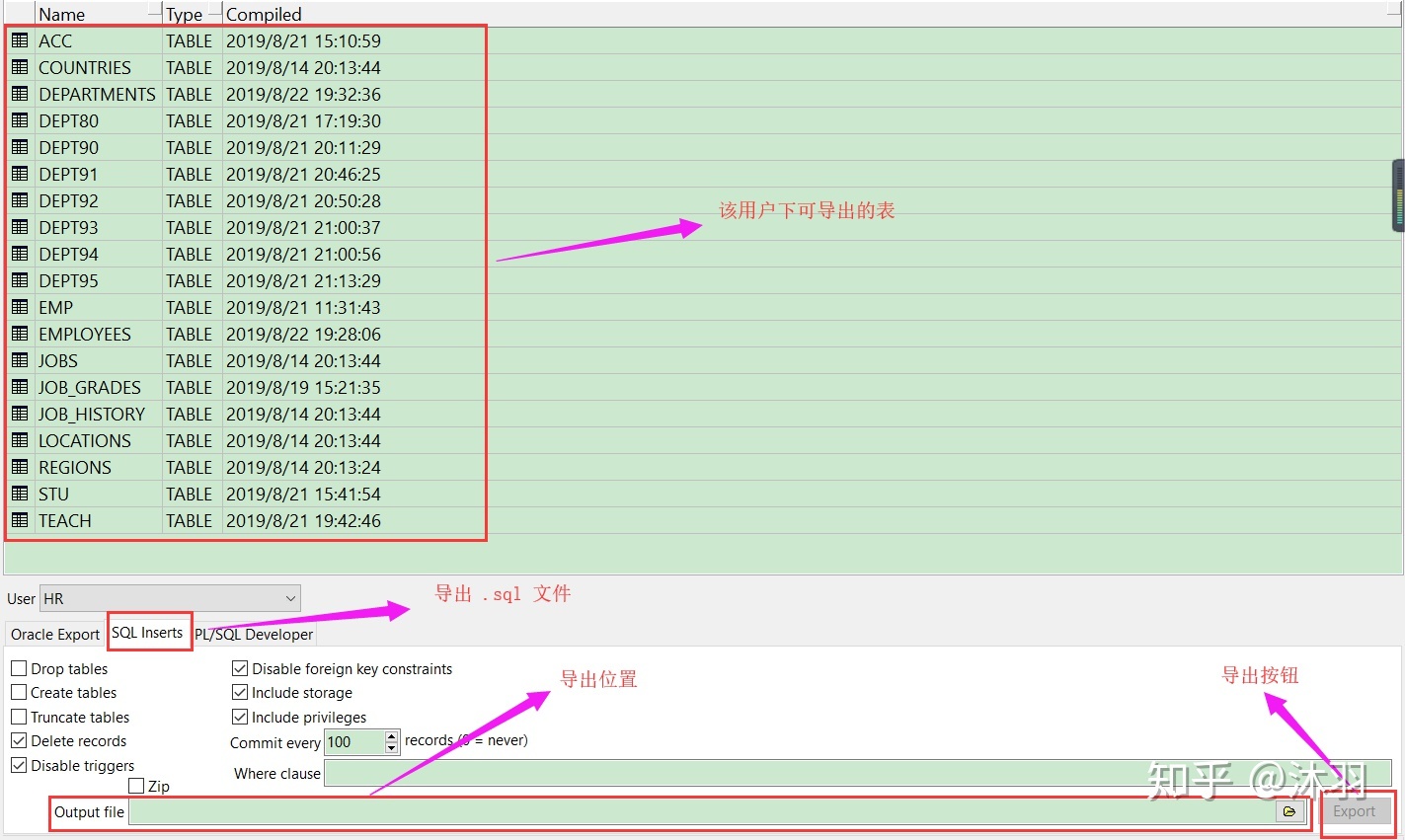
Task: Click compiled date 2019/8/19 15:21:35
Action: [x=303, y=387]
